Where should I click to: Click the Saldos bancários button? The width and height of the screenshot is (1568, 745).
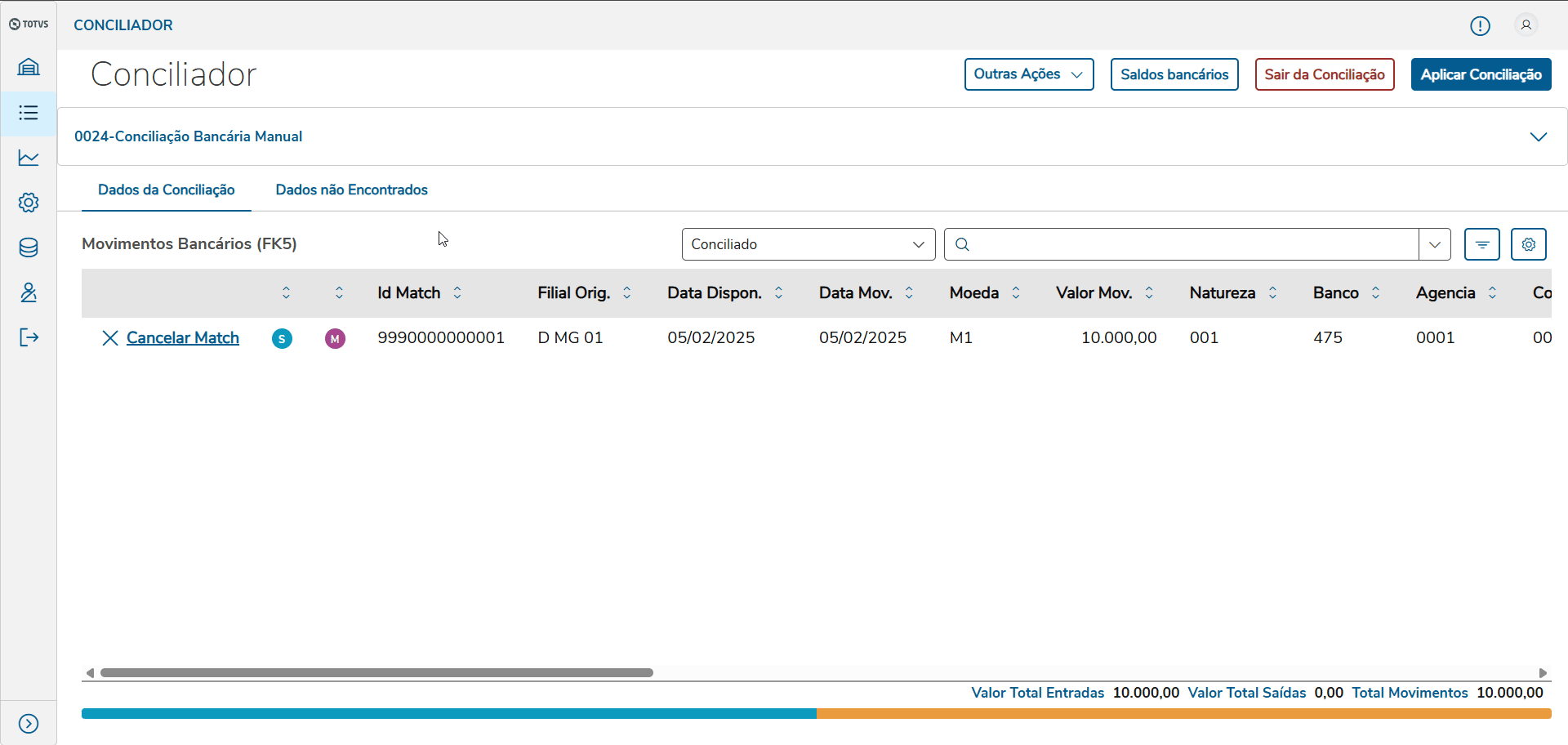tap(1174, 74)
